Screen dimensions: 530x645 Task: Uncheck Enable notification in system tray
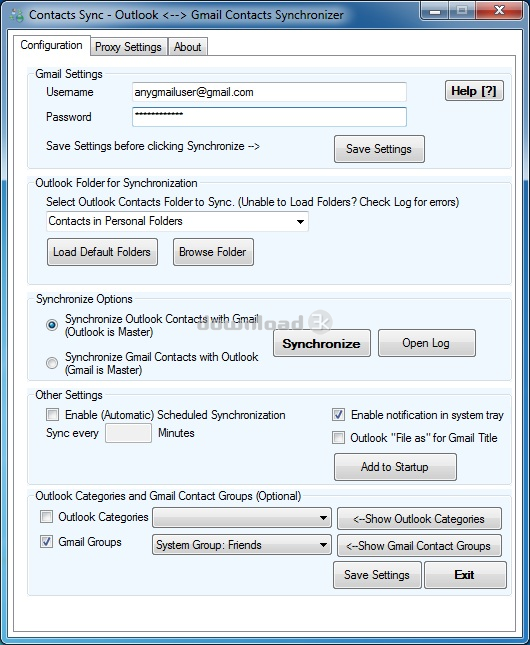[338, 414]
